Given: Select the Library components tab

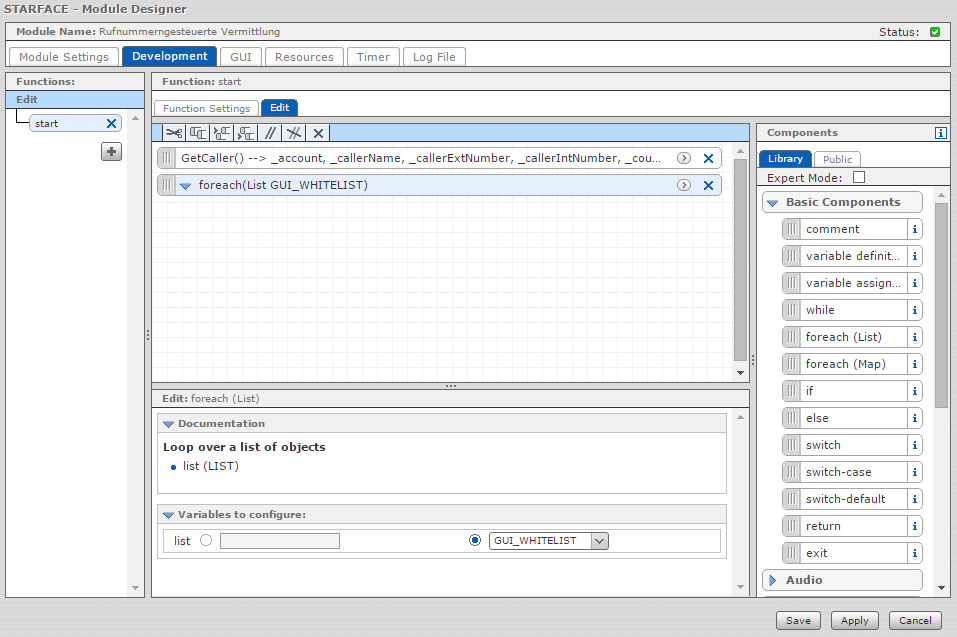Looking at the screenshot, I should click(785, 159).
